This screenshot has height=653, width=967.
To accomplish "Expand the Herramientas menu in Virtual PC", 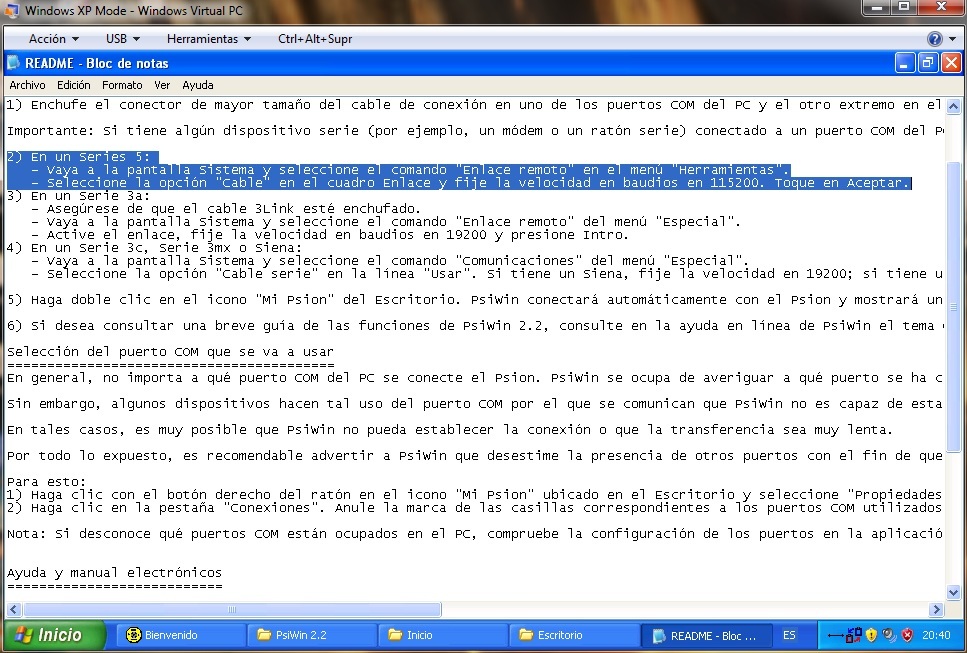I will click(208, 39).
